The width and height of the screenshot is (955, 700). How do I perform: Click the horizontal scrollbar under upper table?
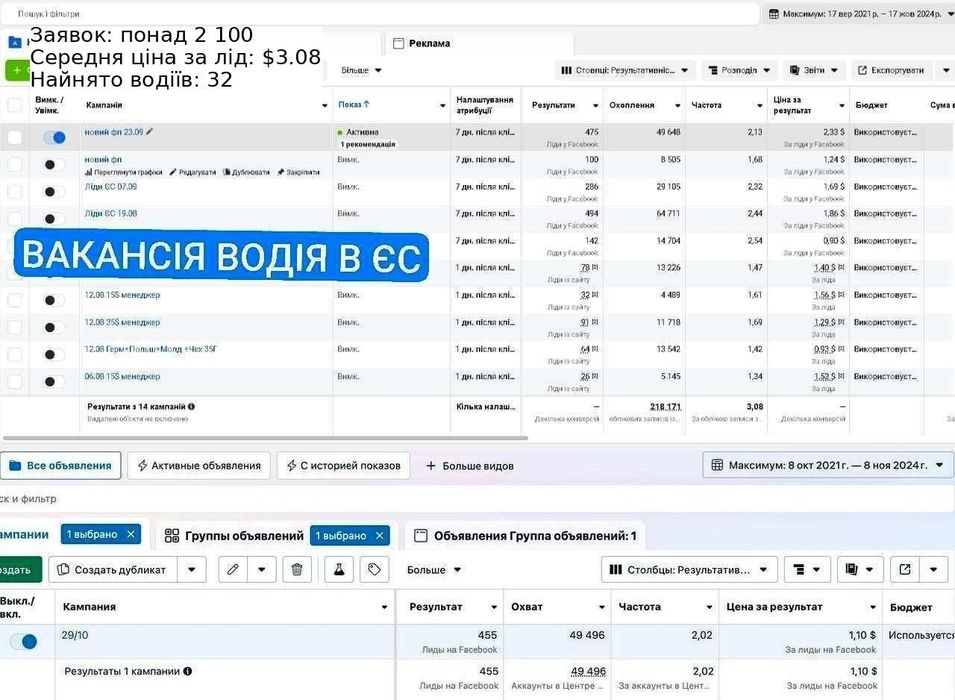(266, 437)
